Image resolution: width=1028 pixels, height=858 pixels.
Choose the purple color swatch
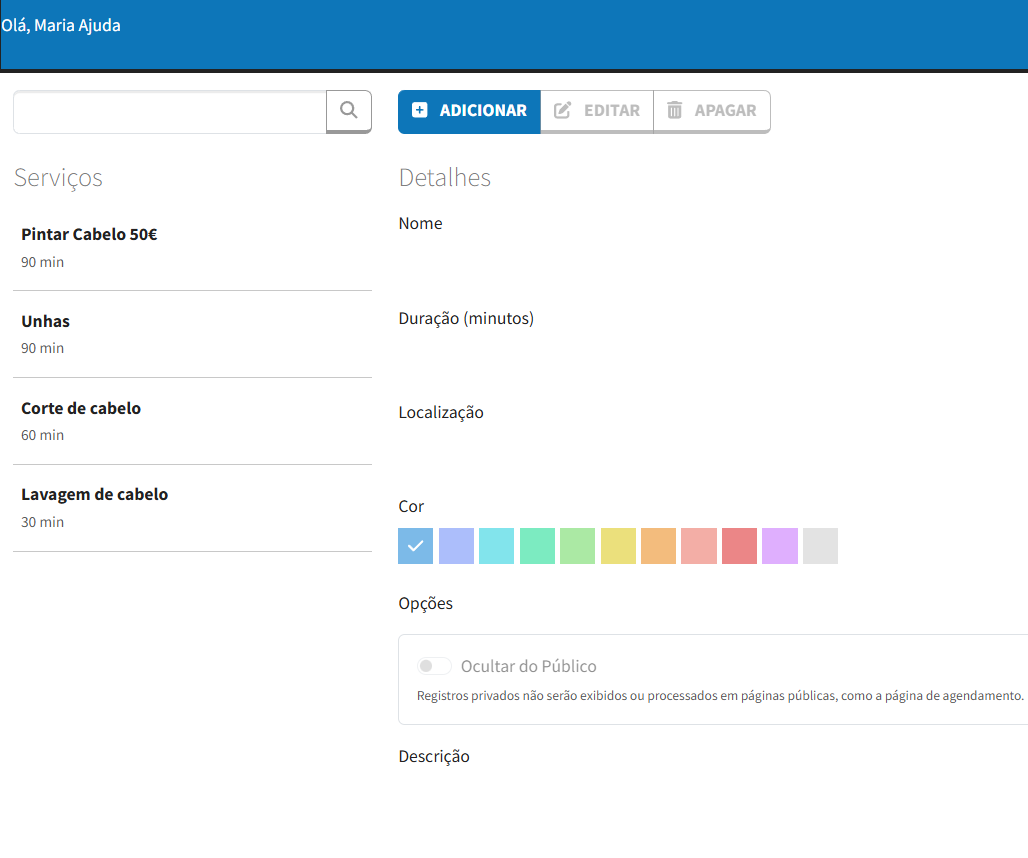pos(780,546)
